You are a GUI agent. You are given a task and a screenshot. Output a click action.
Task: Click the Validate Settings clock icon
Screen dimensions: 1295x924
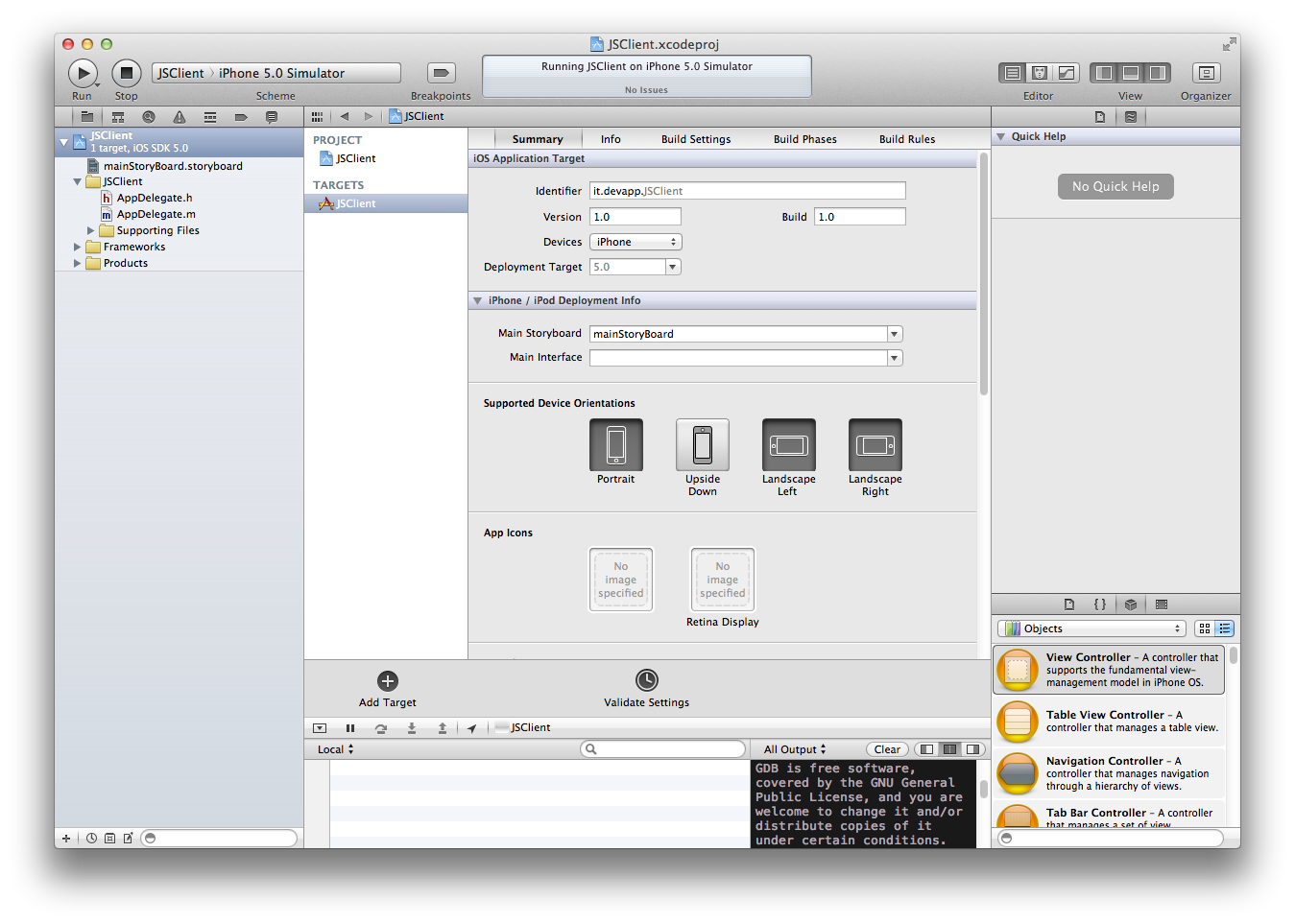coord(647,680)
